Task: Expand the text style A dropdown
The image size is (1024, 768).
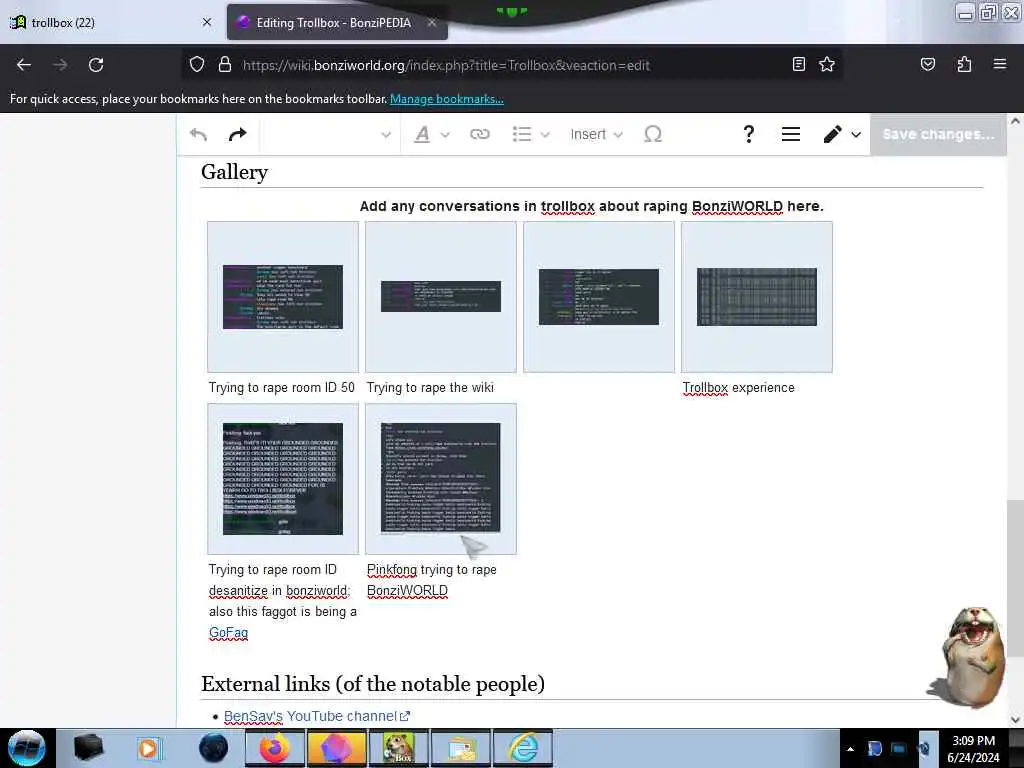Action: tap(432, 135)
